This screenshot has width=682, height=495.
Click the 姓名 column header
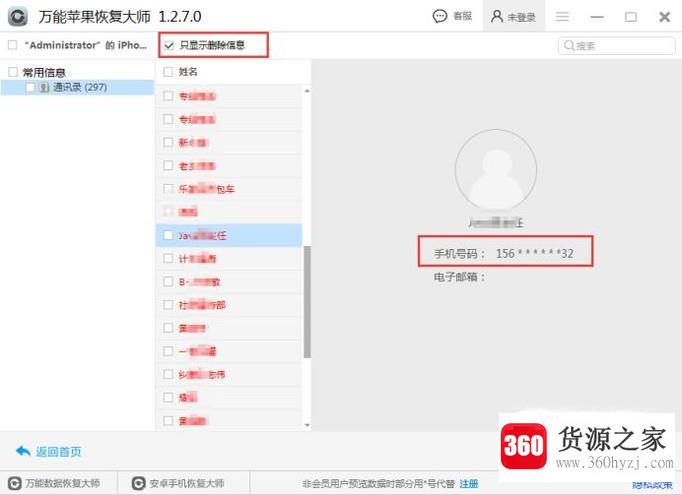188,72
